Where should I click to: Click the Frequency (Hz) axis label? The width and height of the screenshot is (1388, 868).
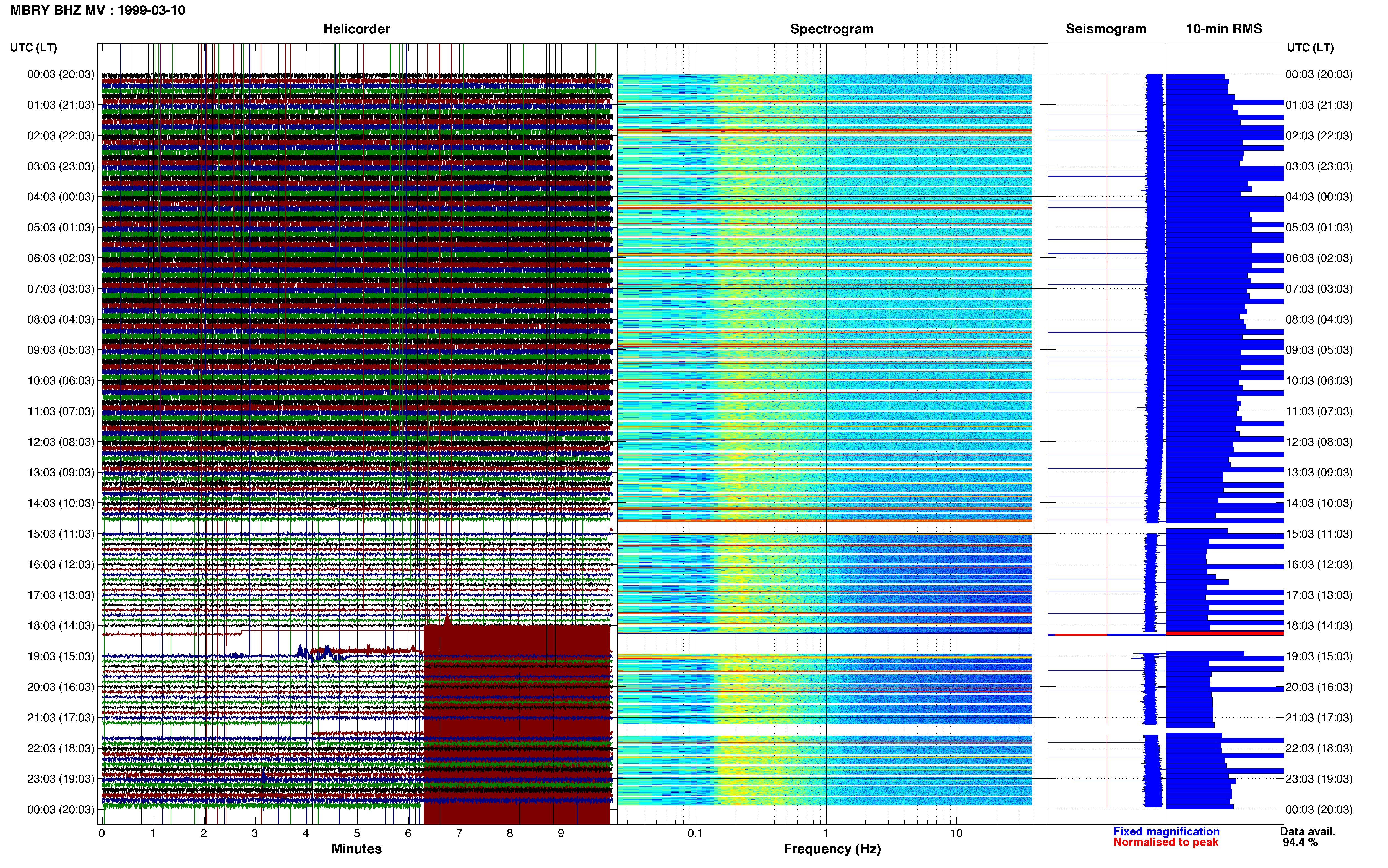click(832, 848)
